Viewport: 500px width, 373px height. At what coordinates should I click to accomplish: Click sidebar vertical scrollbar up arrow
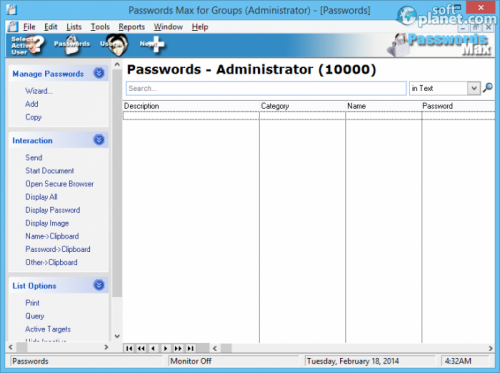(x=117, y=65)
